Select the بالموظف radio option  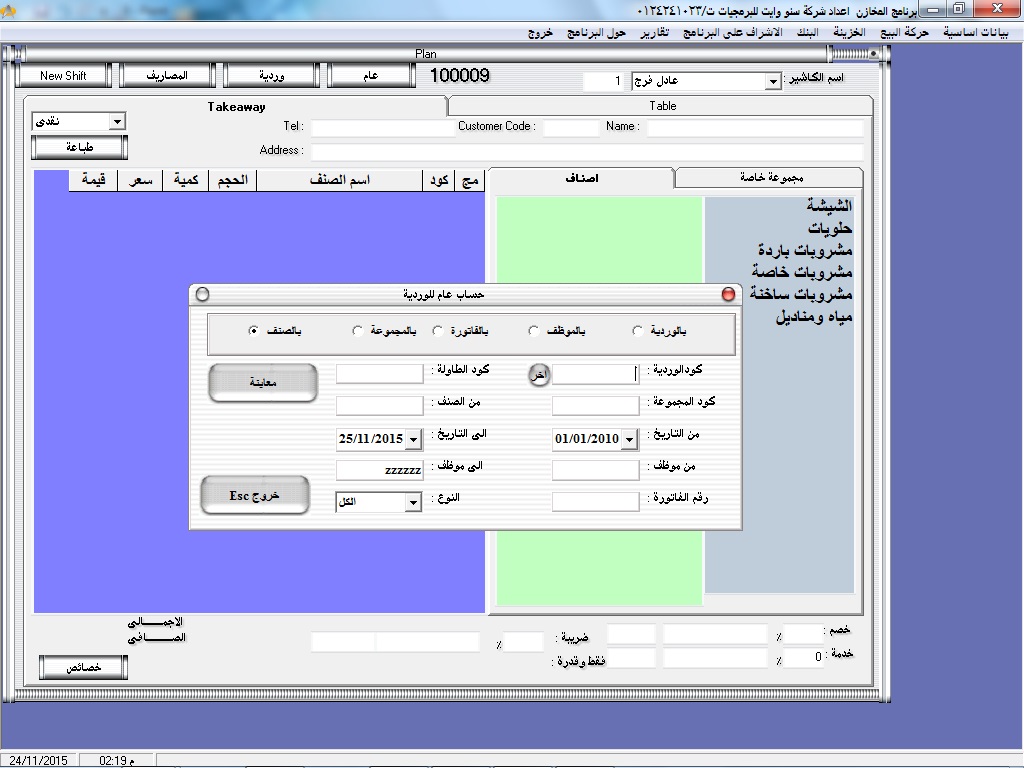tap(534, 331)
